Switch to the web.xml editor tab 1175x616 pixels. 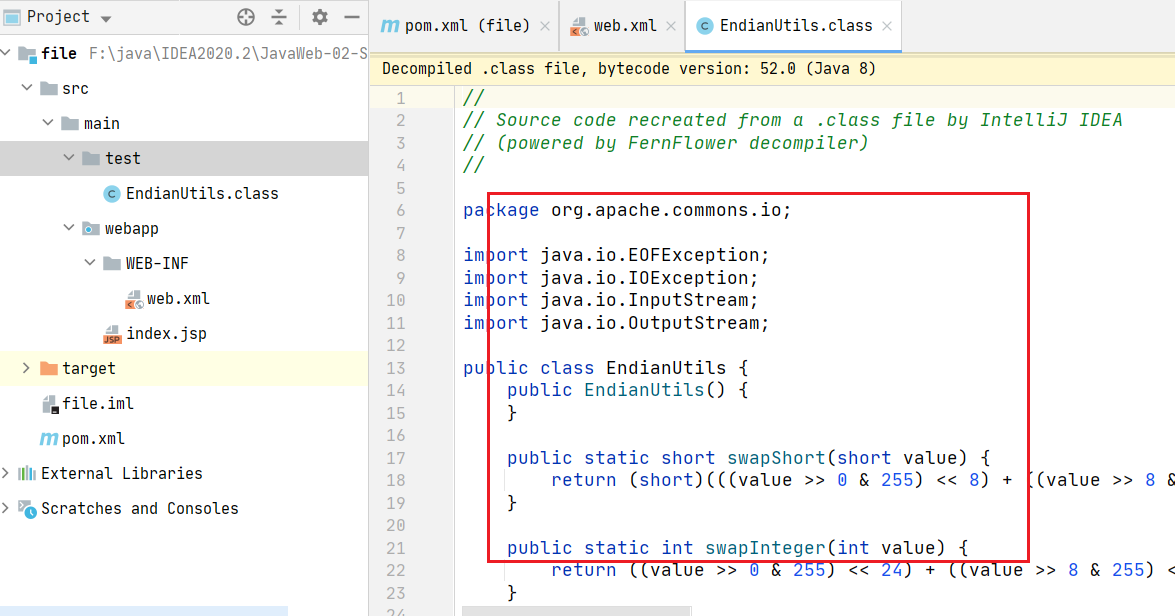pyautogui.click(x=620, y=26)
